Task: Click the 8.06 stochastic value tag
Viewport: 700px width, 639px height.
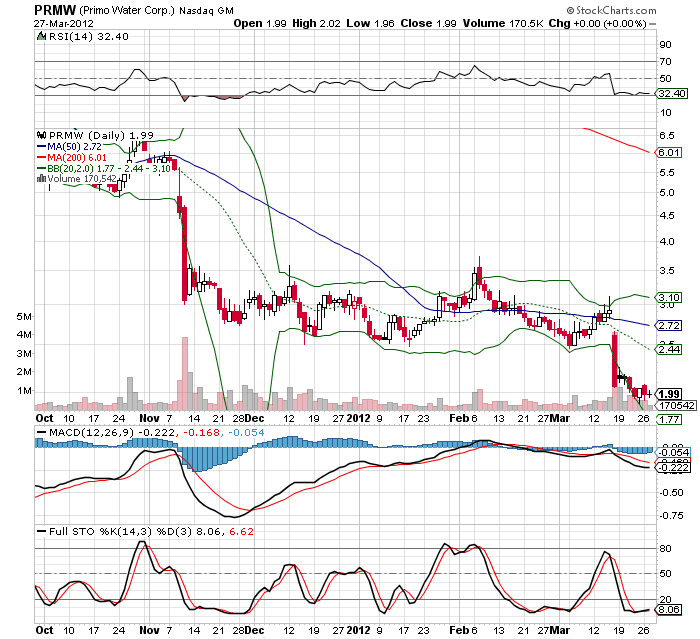Action: (x=668, y=610)
